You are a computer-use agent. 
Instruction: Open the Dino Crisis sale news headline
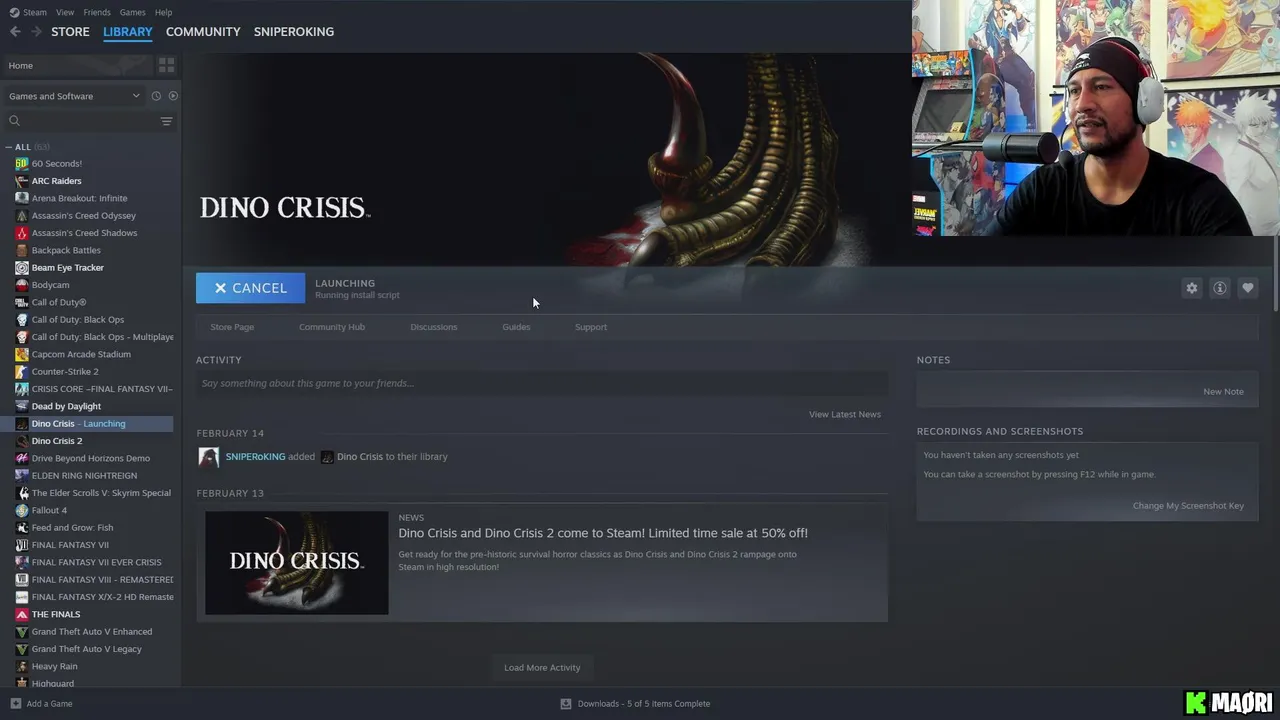[x=603, y=533]
